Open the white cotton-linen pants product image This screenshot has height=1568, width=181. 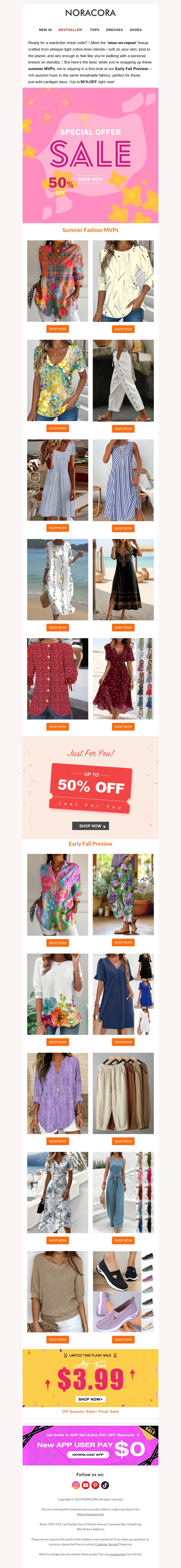click(123, 380)
